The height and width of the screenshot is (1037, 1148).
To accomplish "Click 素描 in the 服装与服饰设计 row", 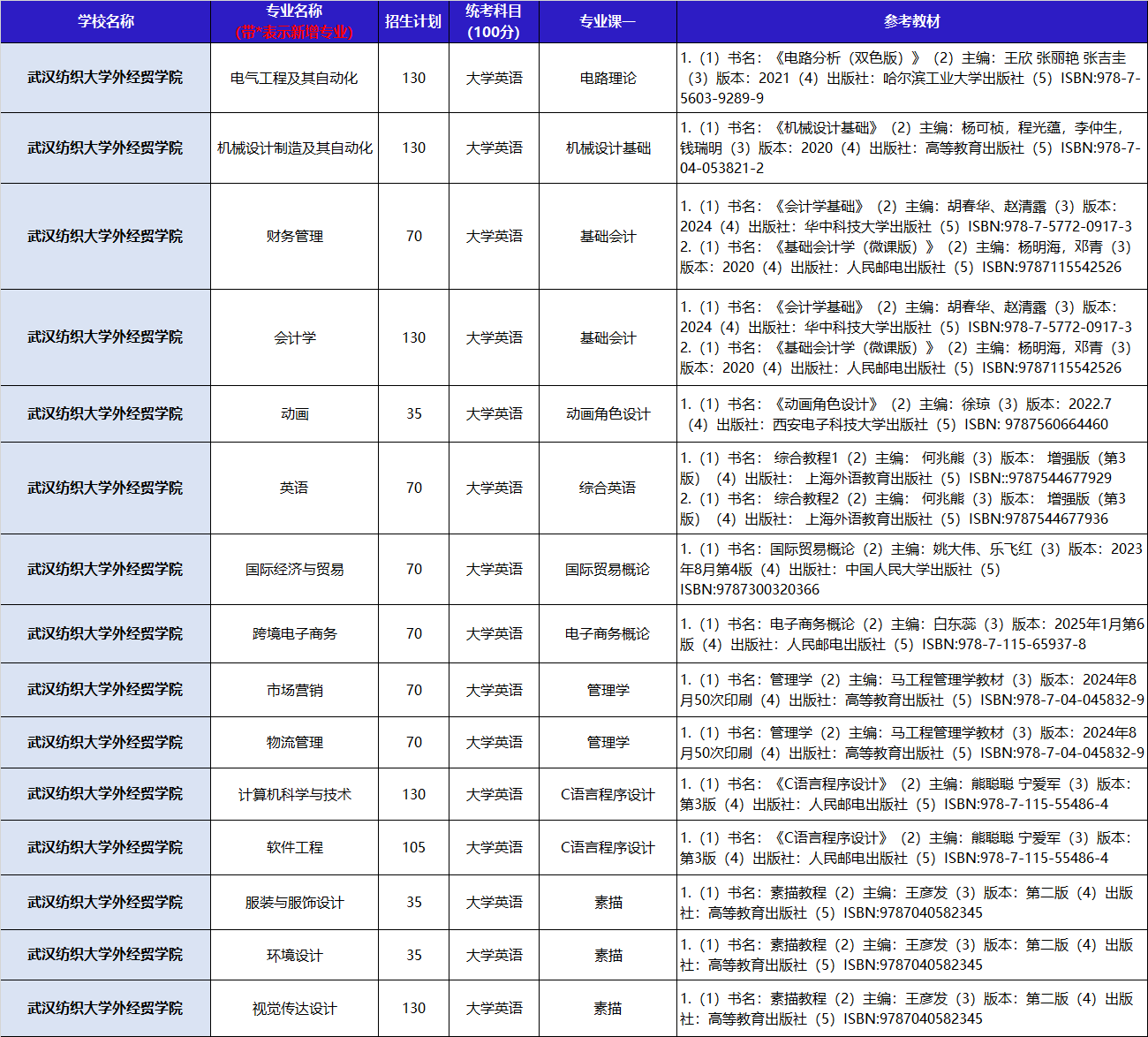I will pos(608,902).
